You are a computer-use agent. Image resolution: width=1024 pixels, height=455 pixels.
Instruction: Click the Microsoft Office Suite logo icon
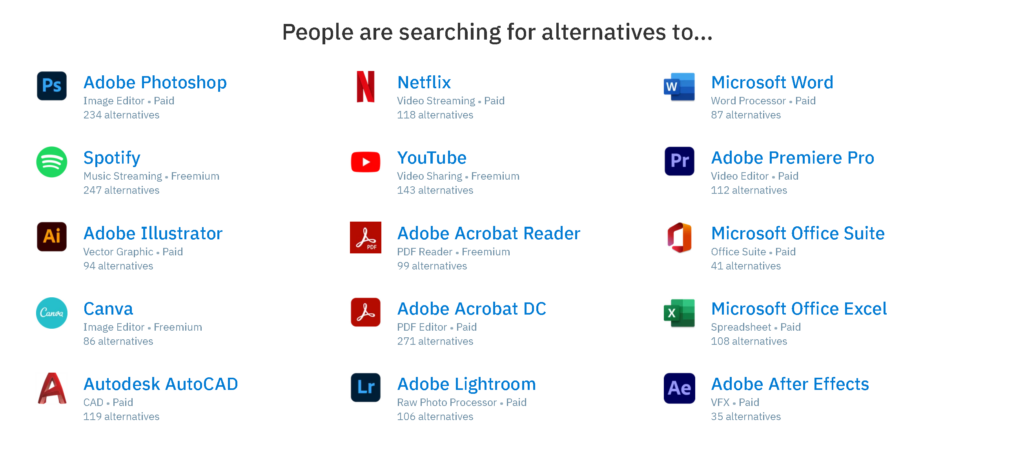pos(679,237)
